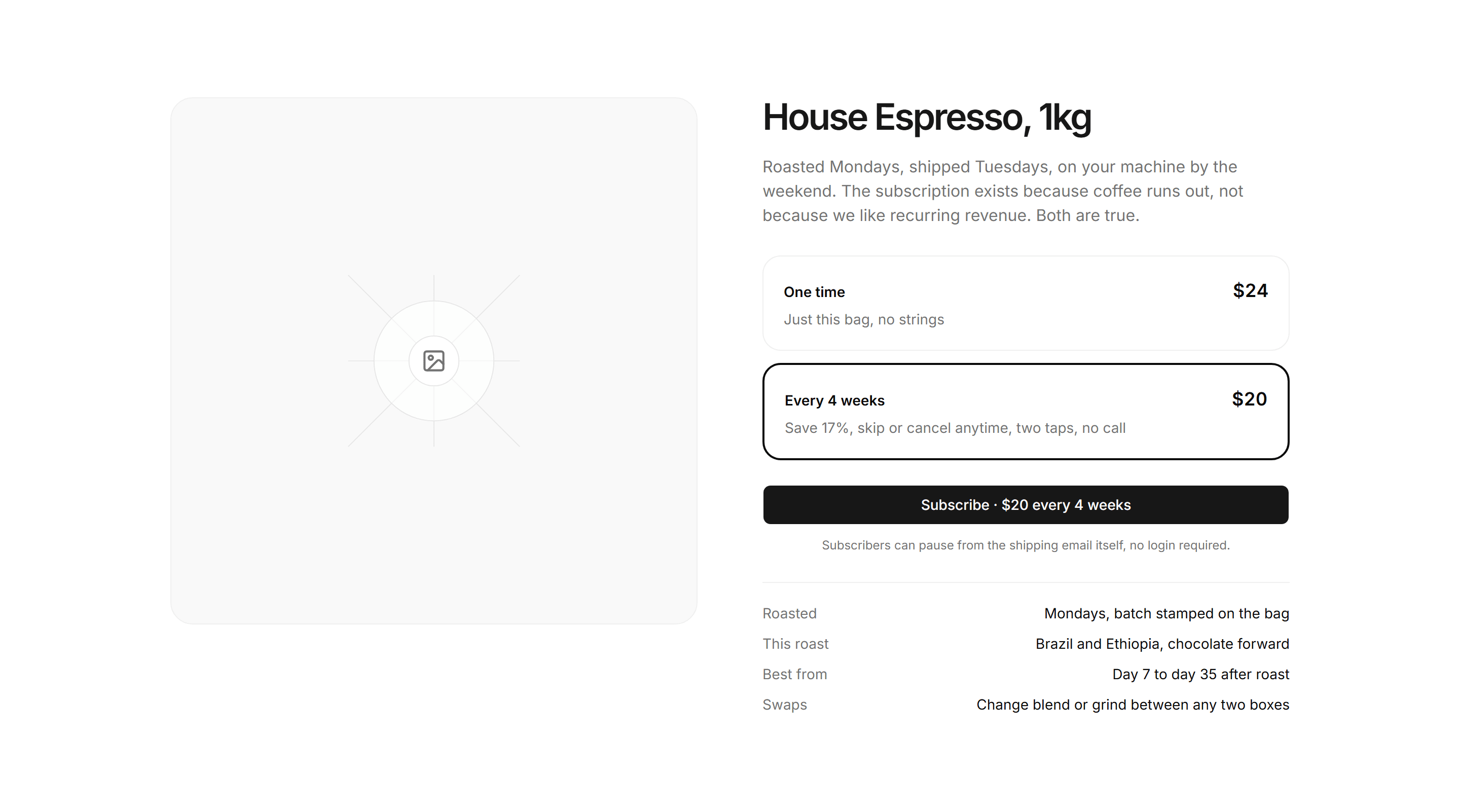Click the $24 price

[1250, 291]
